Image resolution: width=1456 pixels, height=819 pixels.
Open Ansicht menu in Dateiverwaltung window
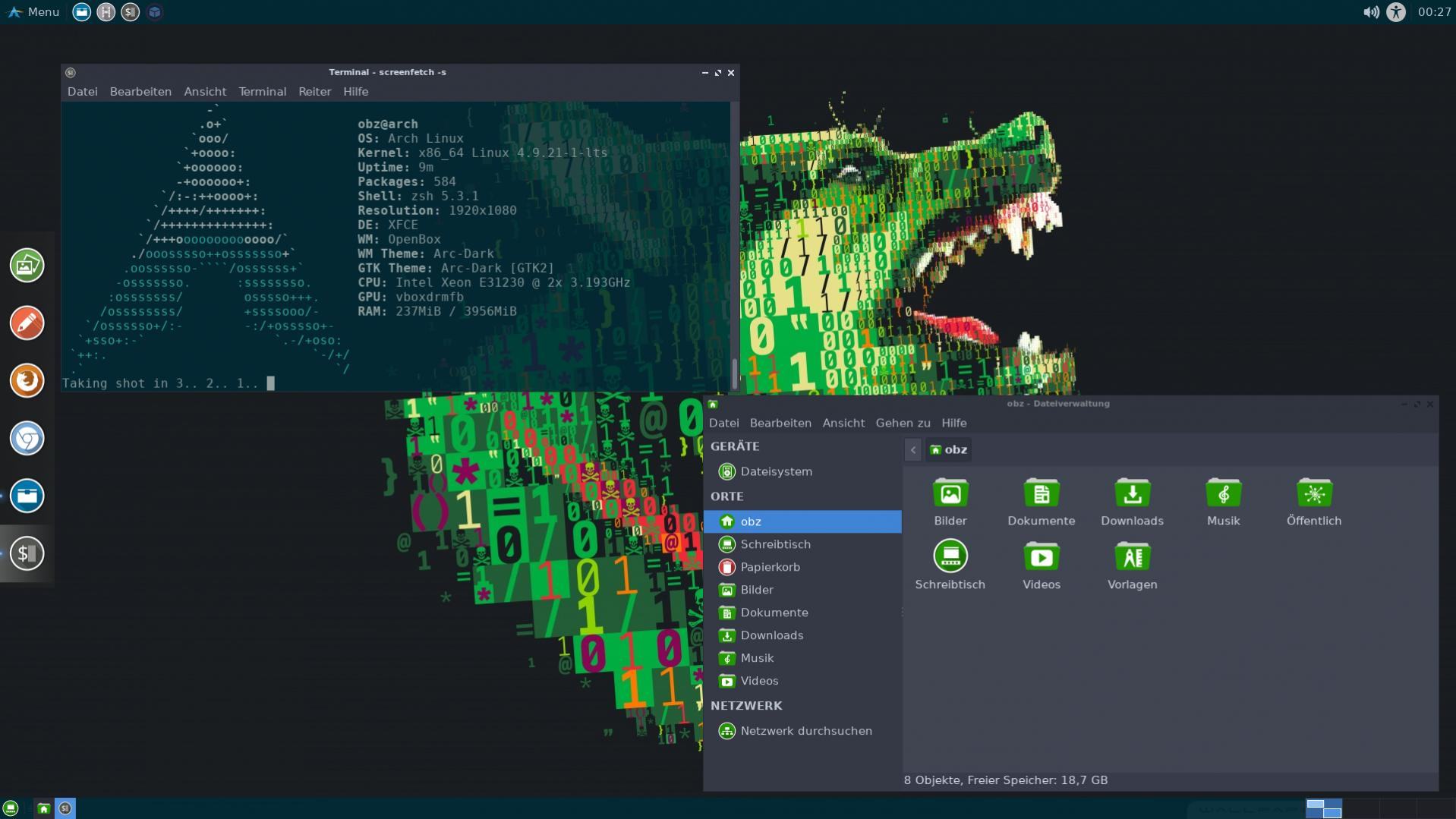pos(843,423)
